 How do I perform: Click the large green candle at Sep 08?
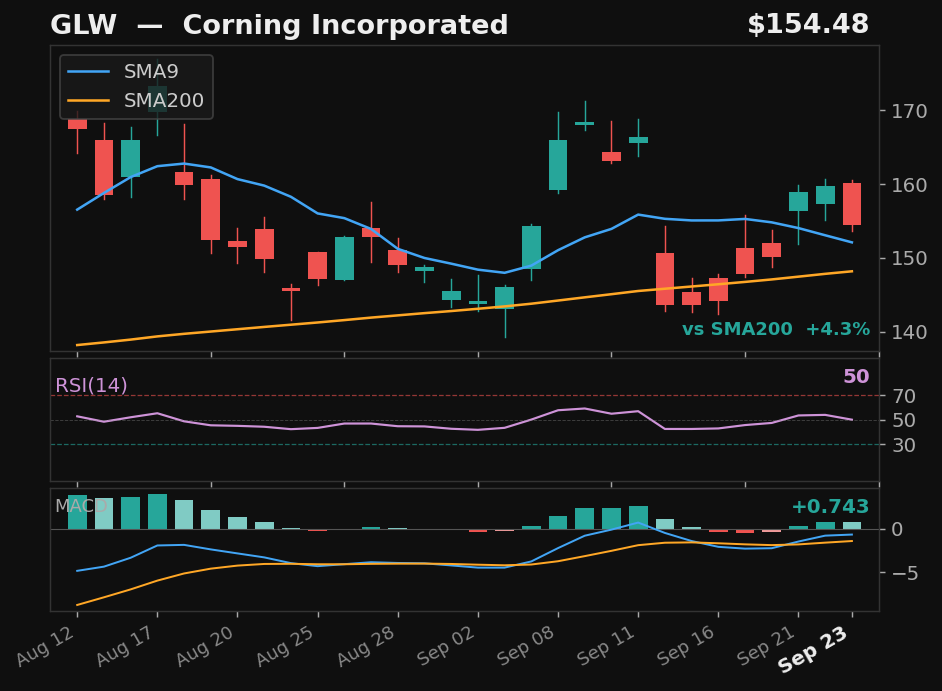click(x=558, y=165)
